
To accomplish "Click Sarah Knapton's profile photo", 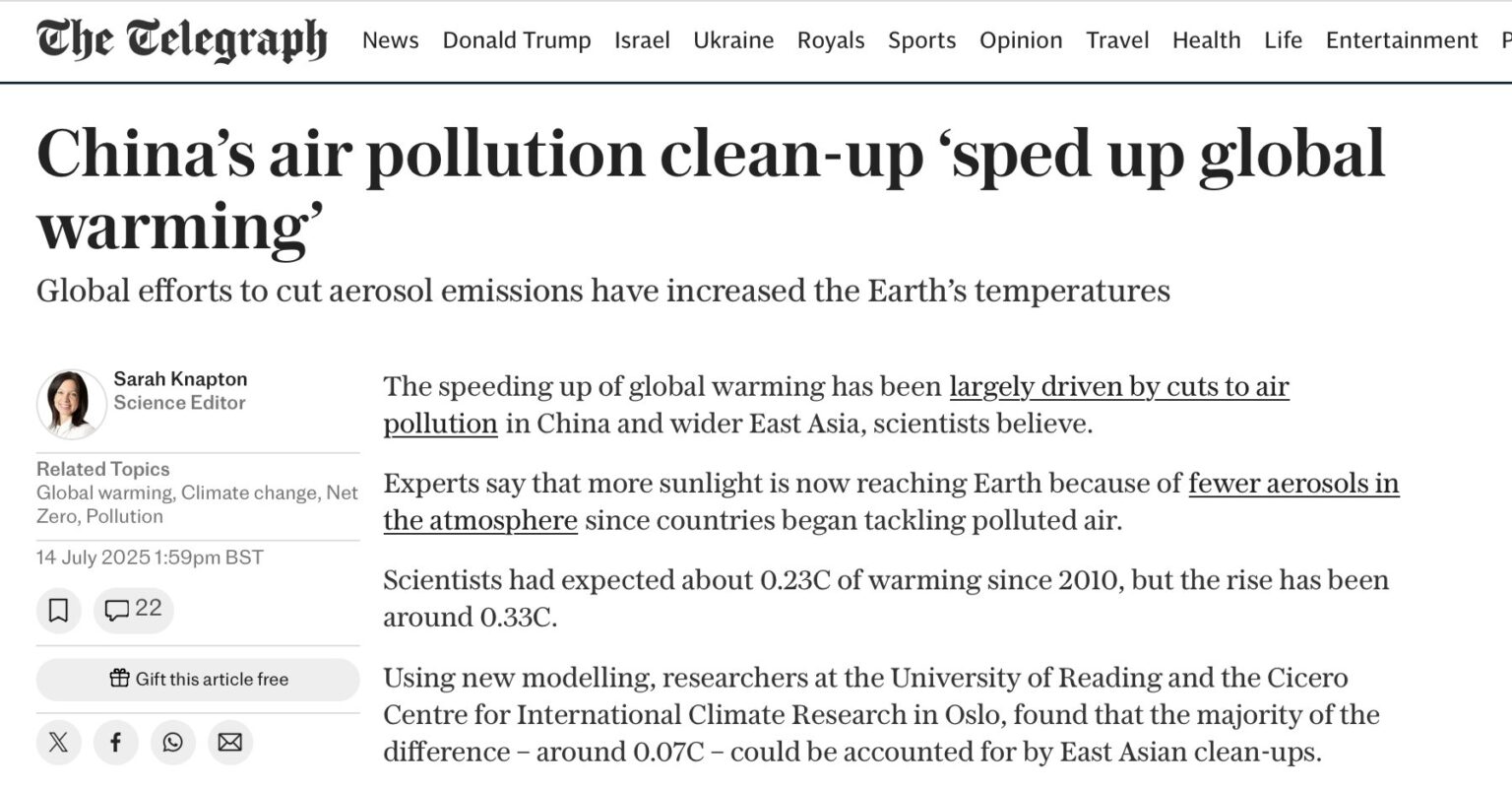I will click(70, 402).
